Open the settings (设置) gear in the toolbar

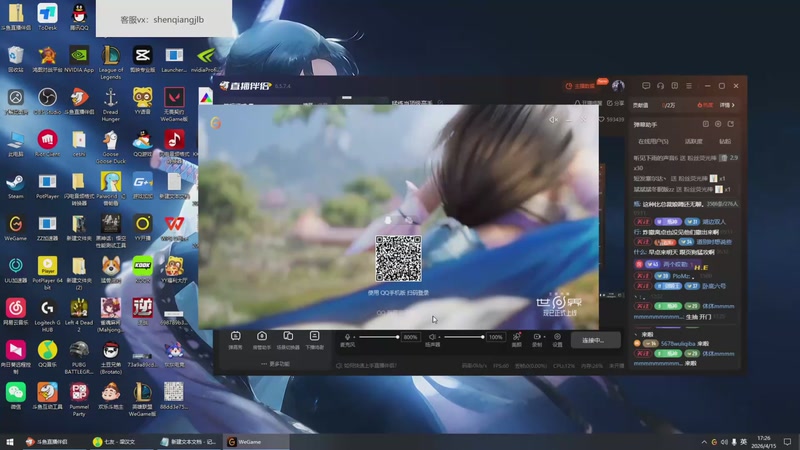[557, 339]
